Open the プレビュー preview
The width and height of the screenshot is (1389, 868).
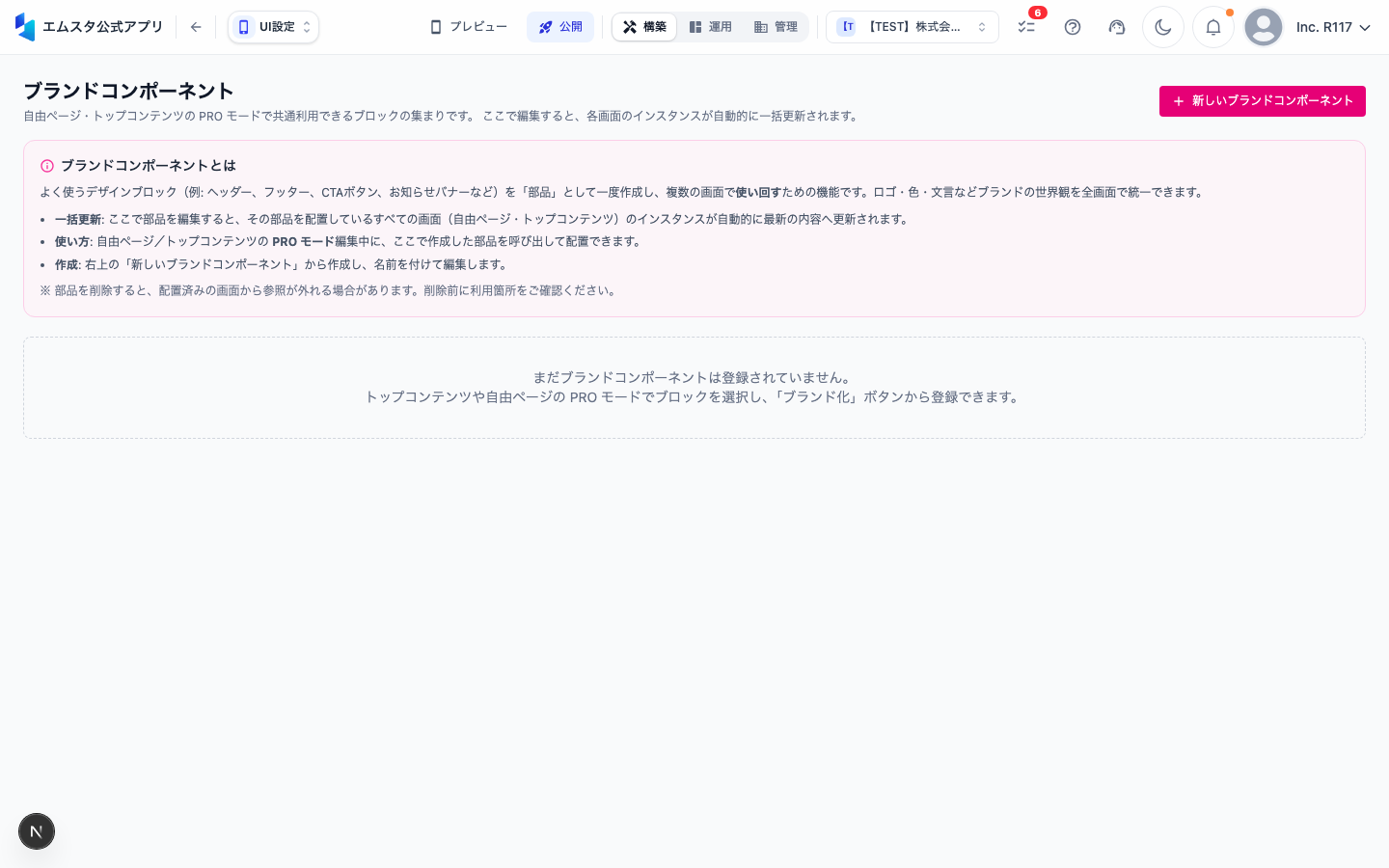coord(468,27)
